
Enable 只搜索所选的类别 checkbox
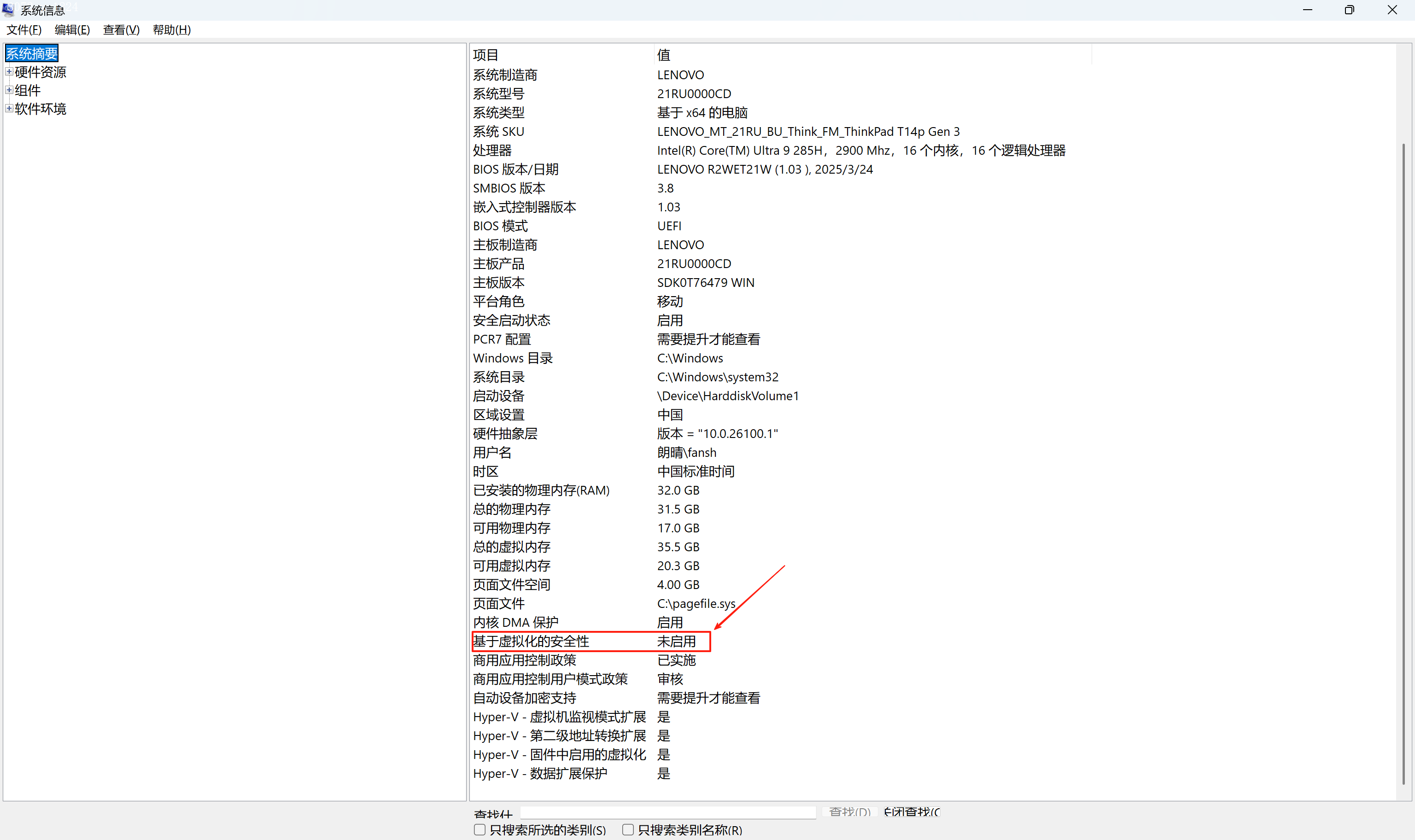tap(479, 829)
